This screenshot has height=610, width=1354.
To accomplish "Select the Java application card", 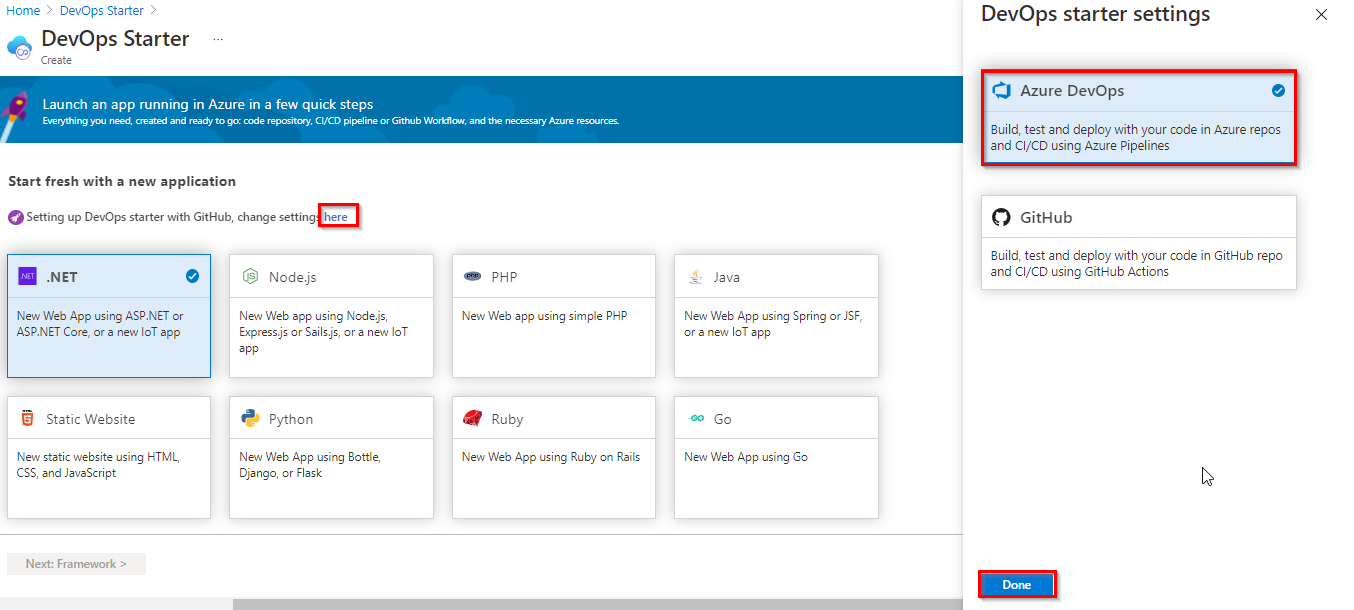I will [x=777, y=316].
